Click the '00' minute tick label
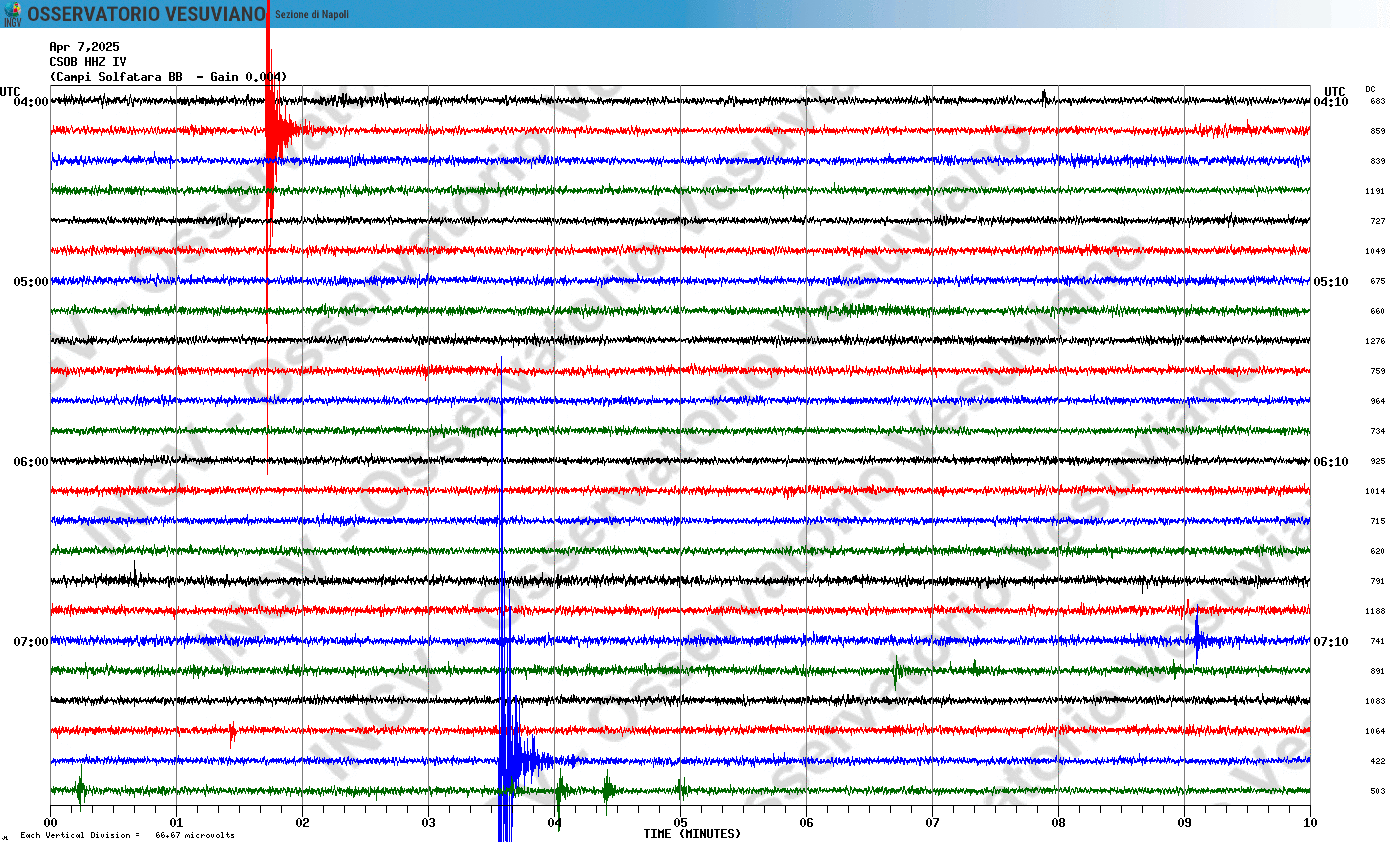 click(x=51, y=823)
